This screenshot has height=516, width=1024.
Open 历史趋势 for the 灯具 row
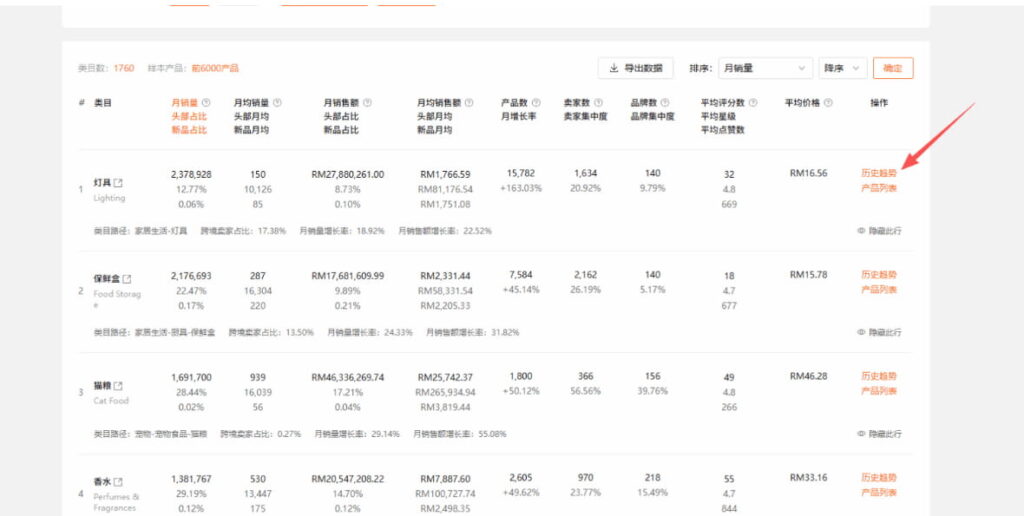tap(879, 174)
